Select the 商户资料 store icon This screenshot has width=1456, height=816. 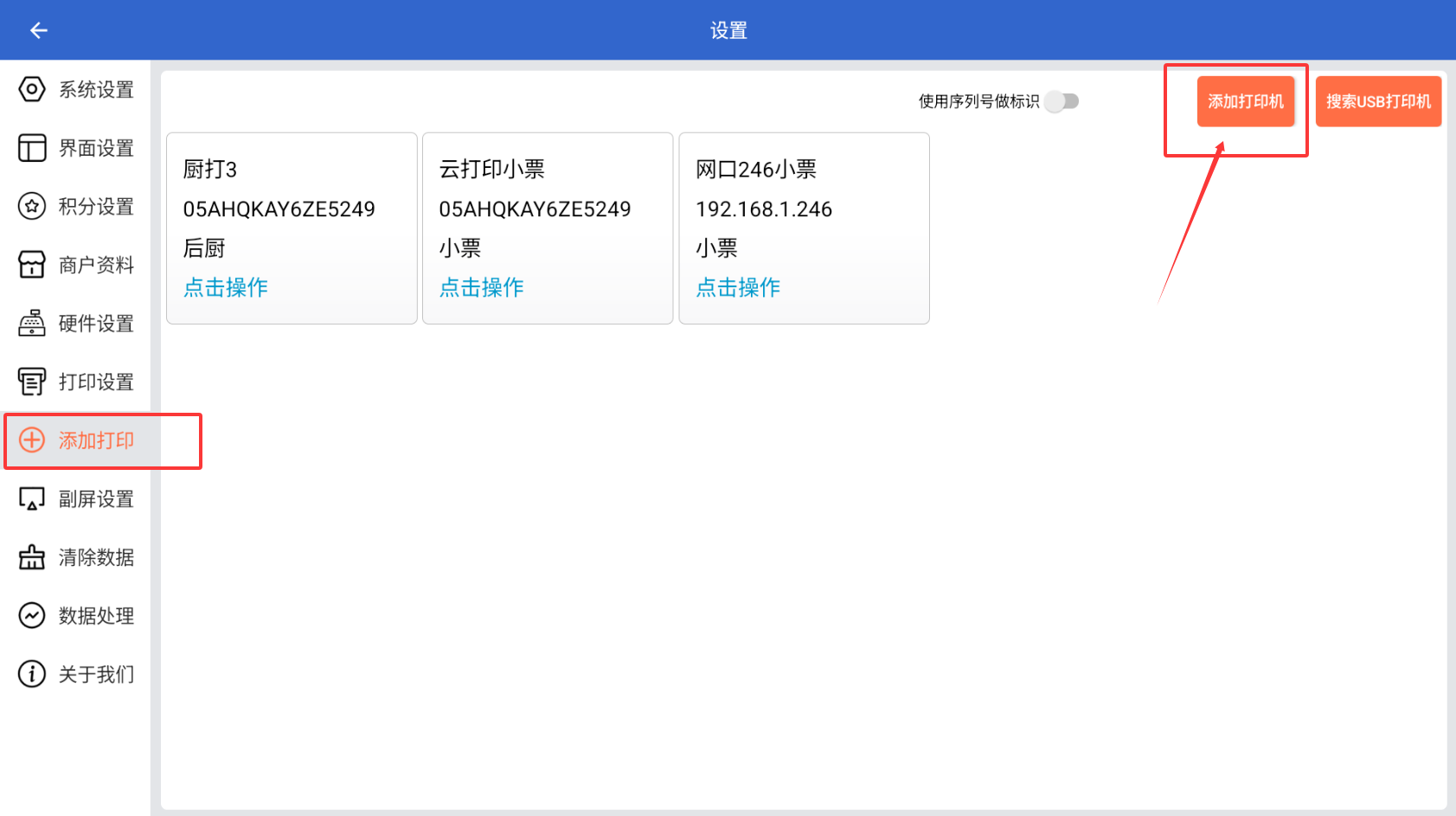32,265
